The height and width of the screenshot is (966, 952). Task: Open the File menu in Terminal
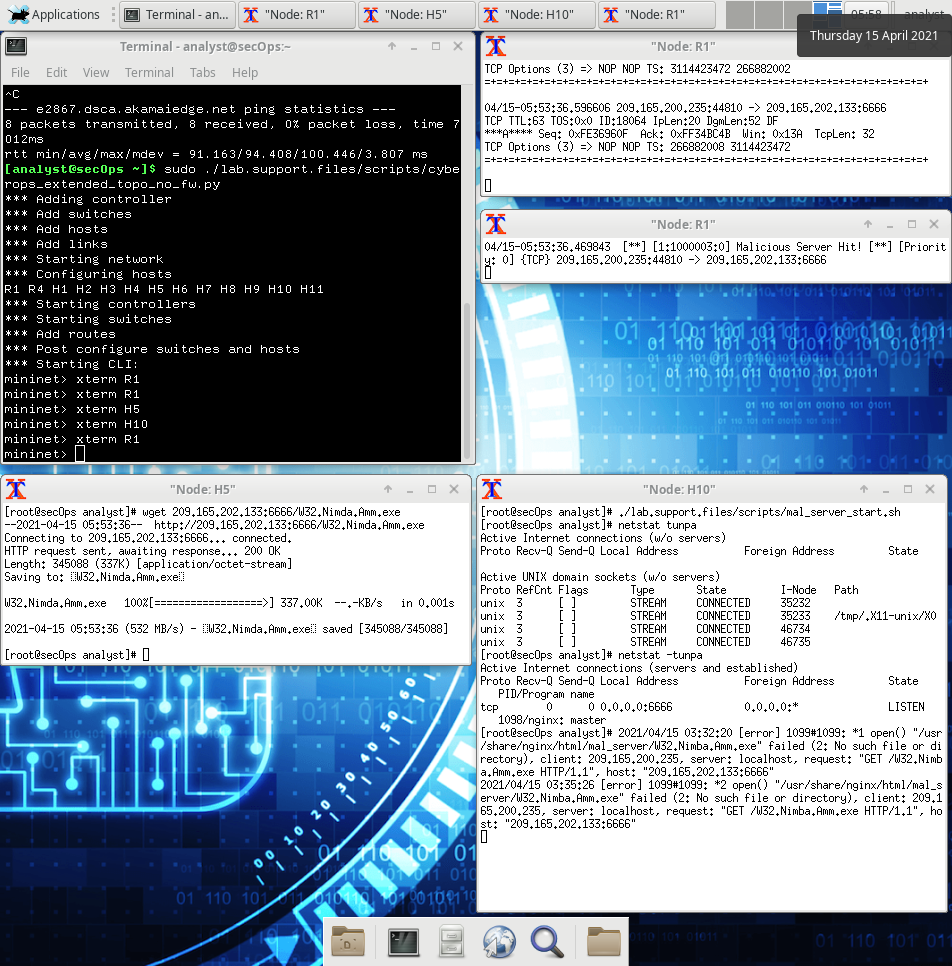(20, 73)
